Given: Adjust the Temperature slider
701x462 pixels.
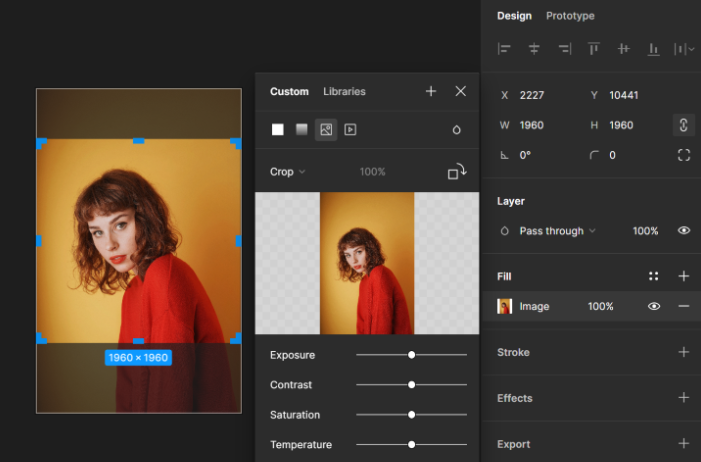Looking at the screenshot, I should coord(411,445).
